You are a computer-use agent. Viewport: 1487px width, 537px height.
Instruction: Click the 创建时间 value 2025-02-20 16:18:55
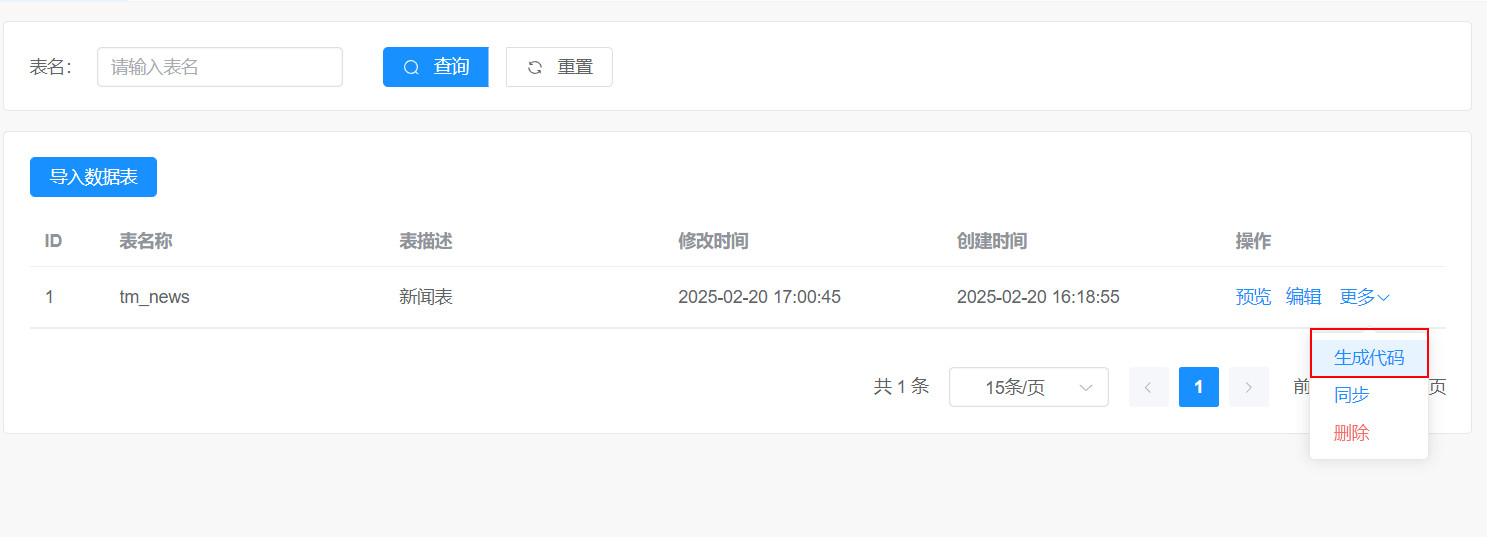coord(1038,297)
